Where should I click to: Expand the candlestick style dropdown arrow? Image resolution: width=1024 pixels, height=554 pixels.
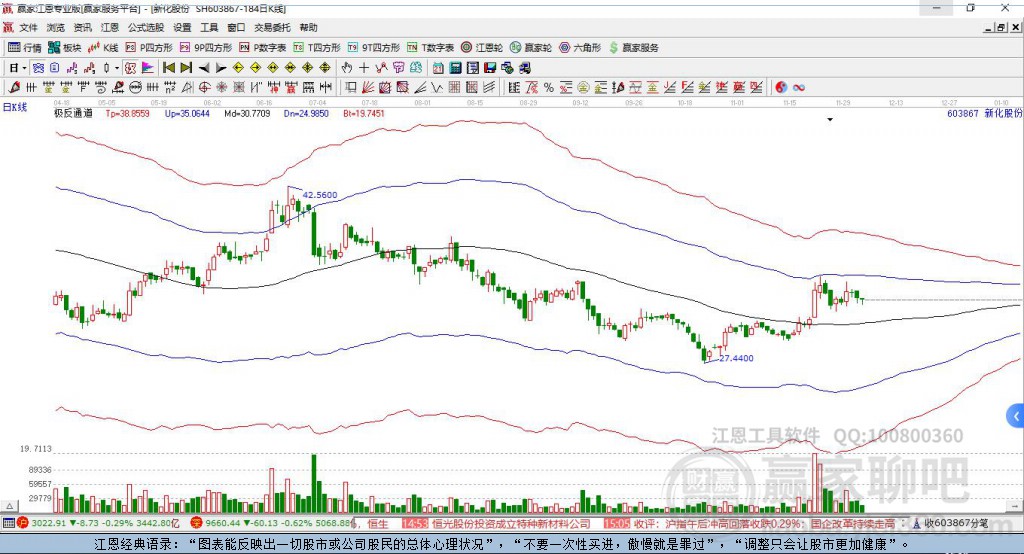pyautogui.click(x=117, y=68)
